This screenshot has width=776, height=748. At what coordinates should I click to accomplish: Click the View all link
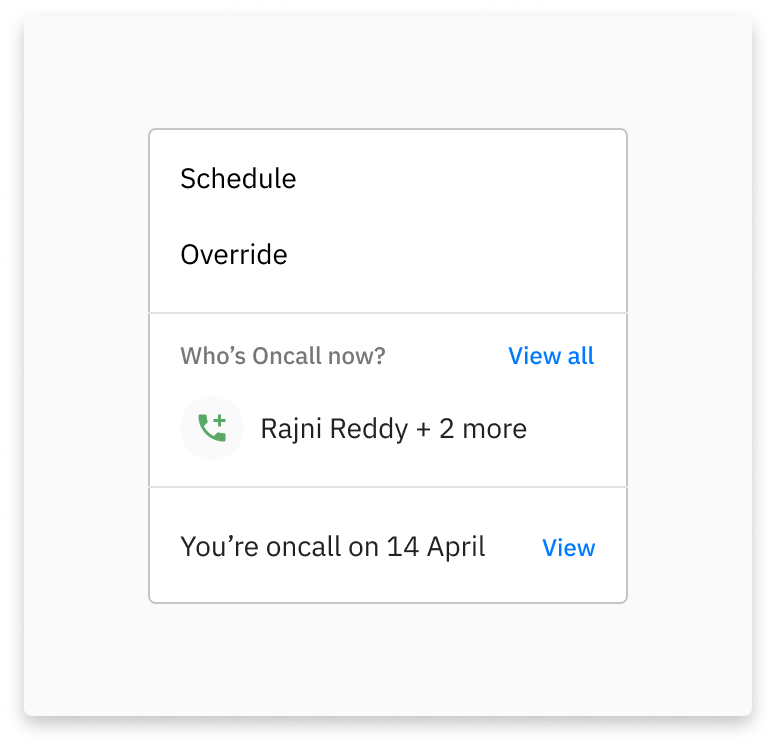pos(551,356)
